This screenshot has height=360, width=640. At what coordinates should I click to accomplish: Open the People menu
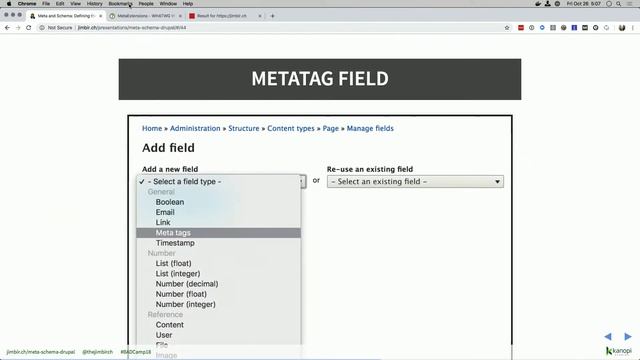click(x=146, y=4)
